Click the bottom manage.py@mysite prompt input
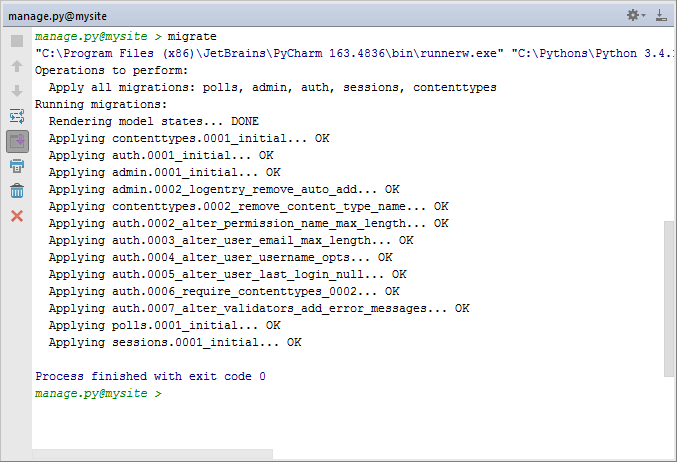 coord(98,393)
